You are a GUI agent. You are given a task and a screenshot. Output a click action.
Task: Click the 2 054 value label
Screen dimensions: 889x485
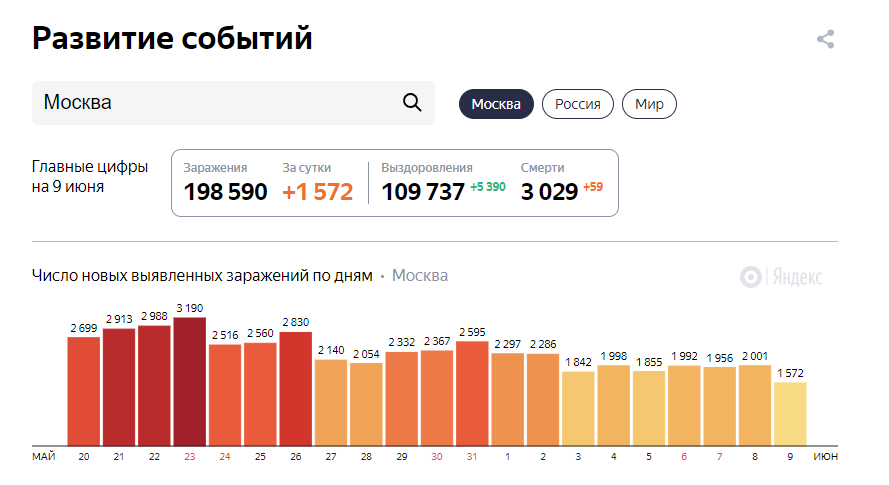(x=366, y=354)
